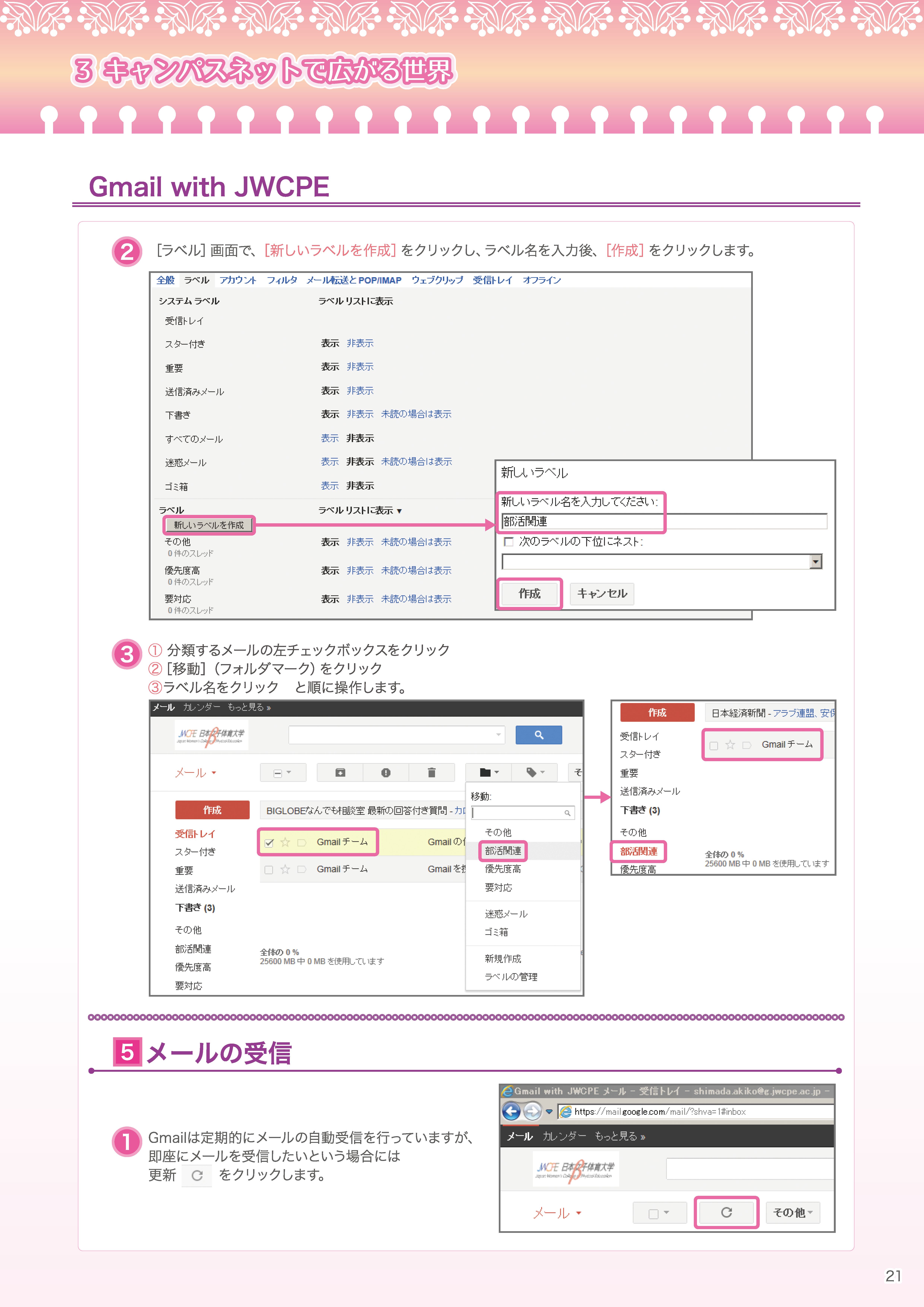The width and height of the screenshot is (924, 1307).
Task: Expand もっと見る » in bottom browser screenshot
Action: (x=620, y=1136)
